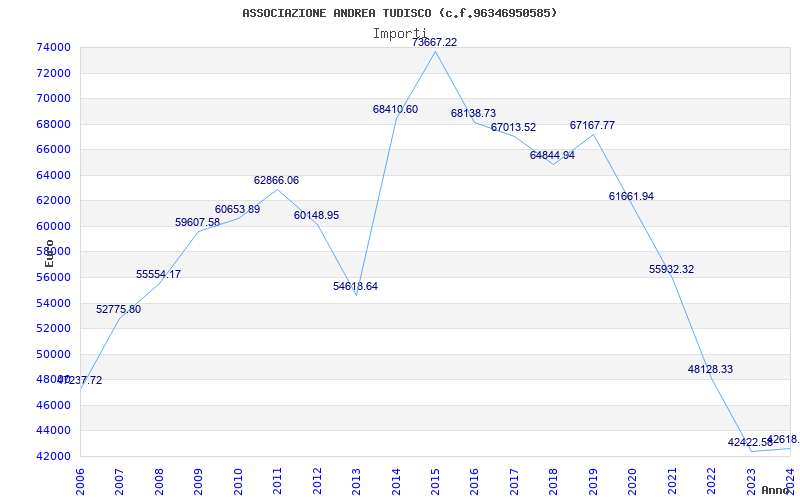This screenshot has width=800, height=500.
Task: Click the x-axis year 2017
Action: pos(514,481)
